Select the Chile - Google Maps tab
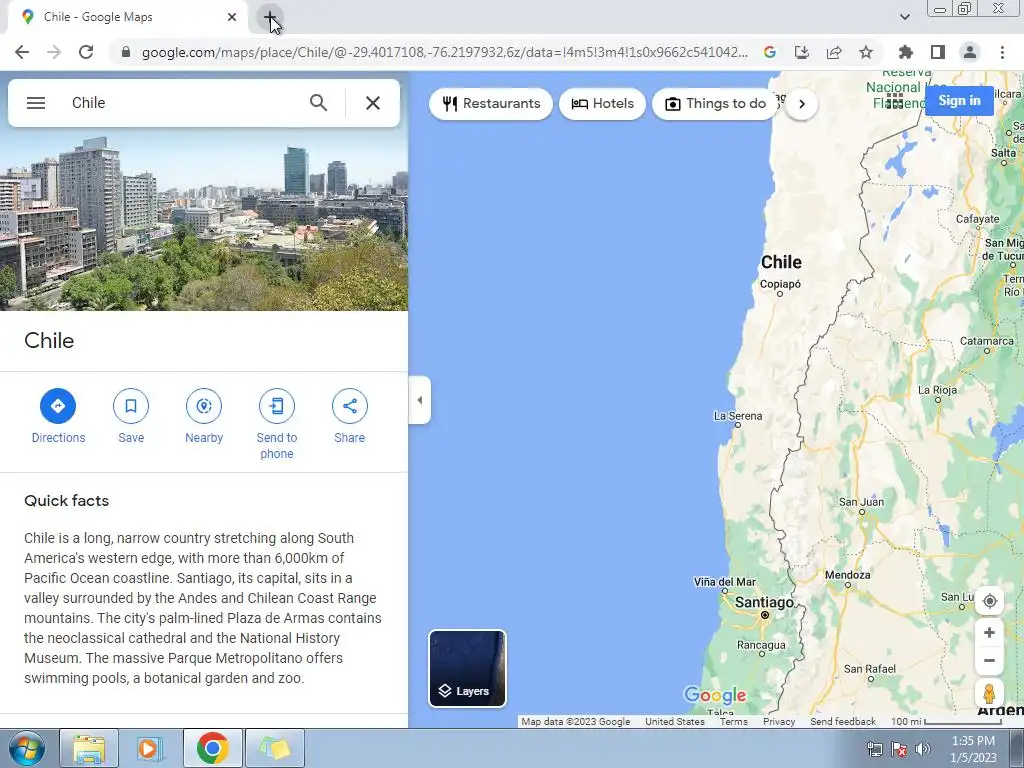 point(129,17)
